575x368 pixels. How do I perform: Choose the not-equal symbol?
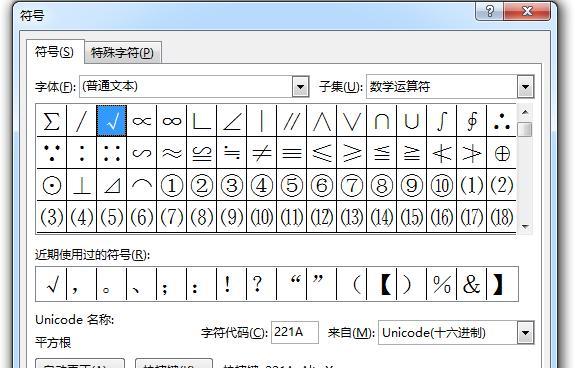pyautogui.click(x=262, y=153)
